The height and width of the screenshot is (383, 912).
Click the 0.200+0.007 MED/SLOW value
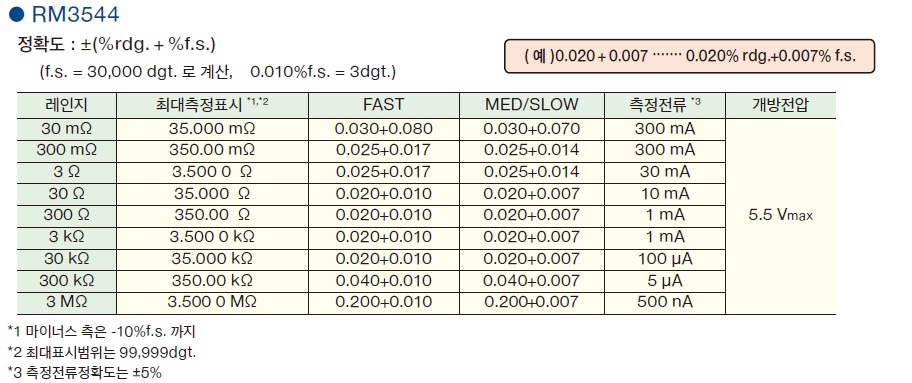tap(532, 302)
